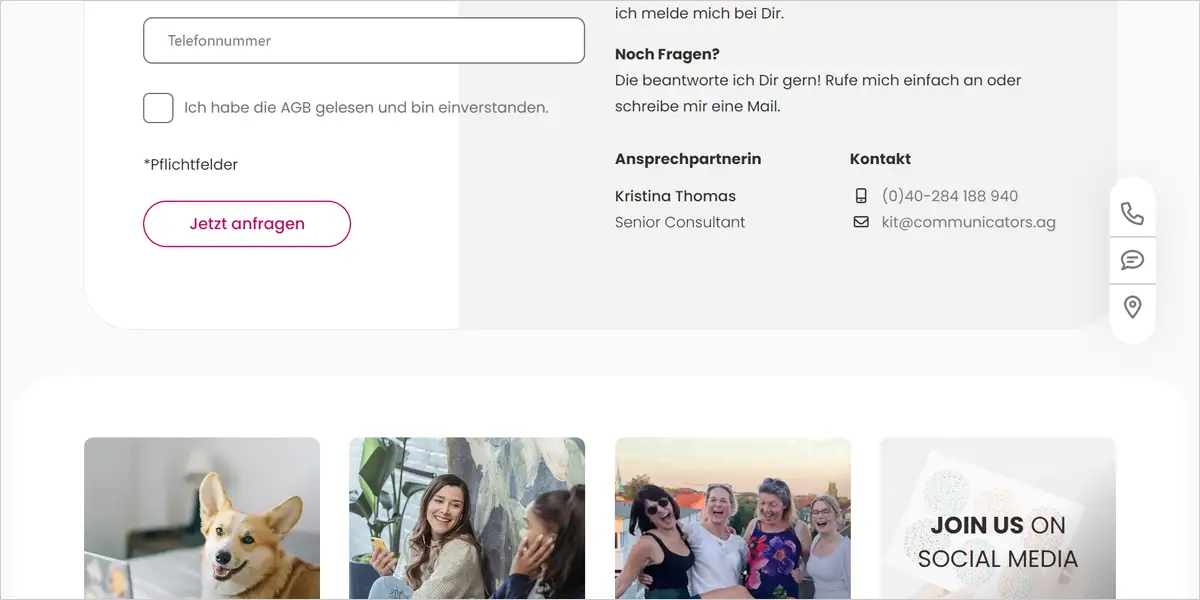Click the name Kristina Thomas
The height and width of the screenshot is (600, 1200).
pyautogui.click(x=675, y=196)
